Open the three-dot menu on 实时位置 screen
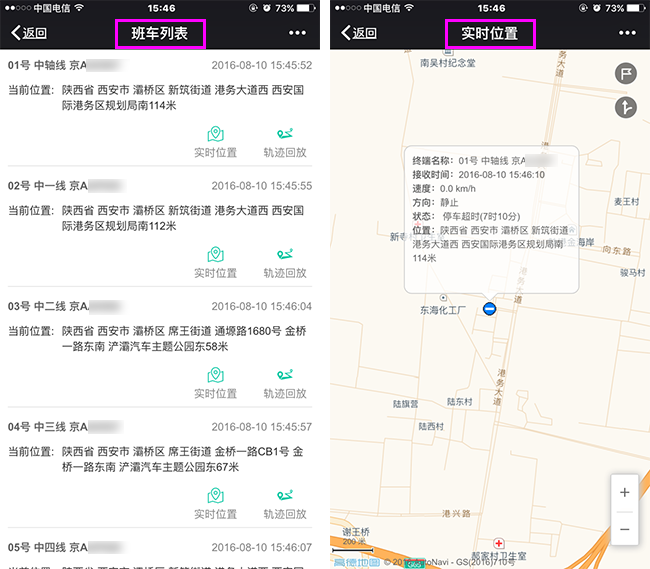 625,33
